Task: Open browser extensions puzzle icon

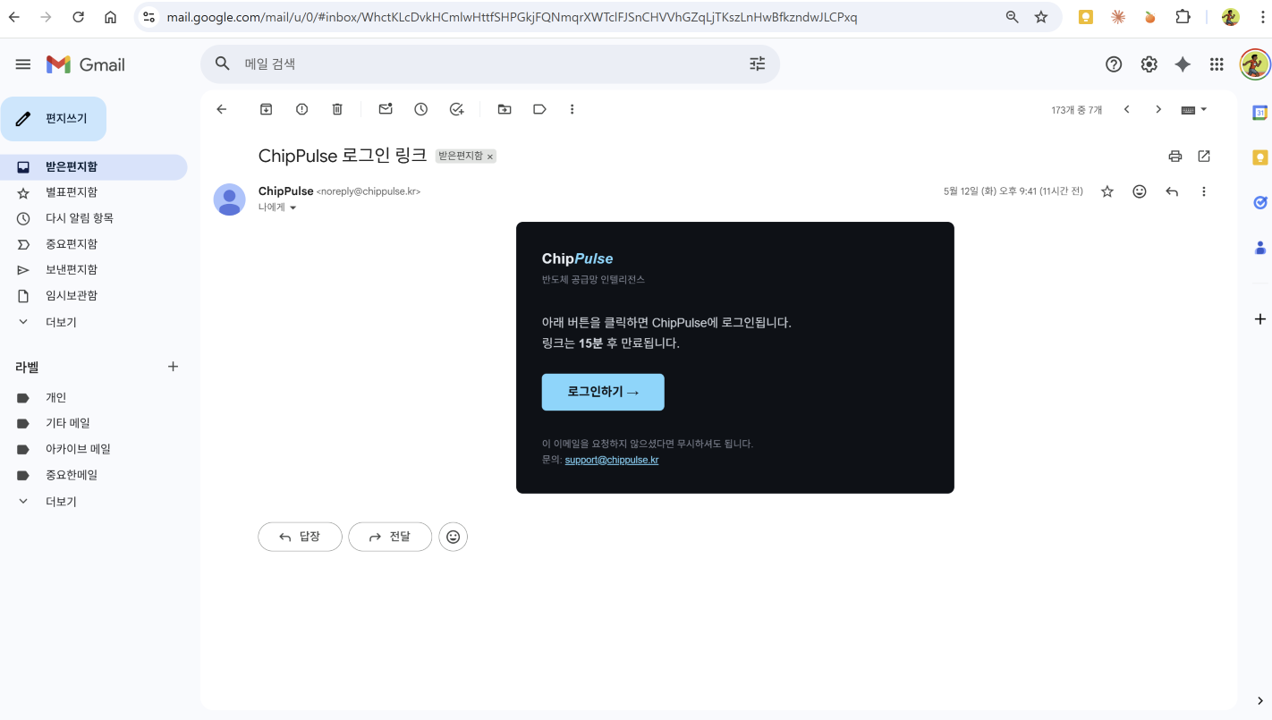Action: pos(1183,17)
